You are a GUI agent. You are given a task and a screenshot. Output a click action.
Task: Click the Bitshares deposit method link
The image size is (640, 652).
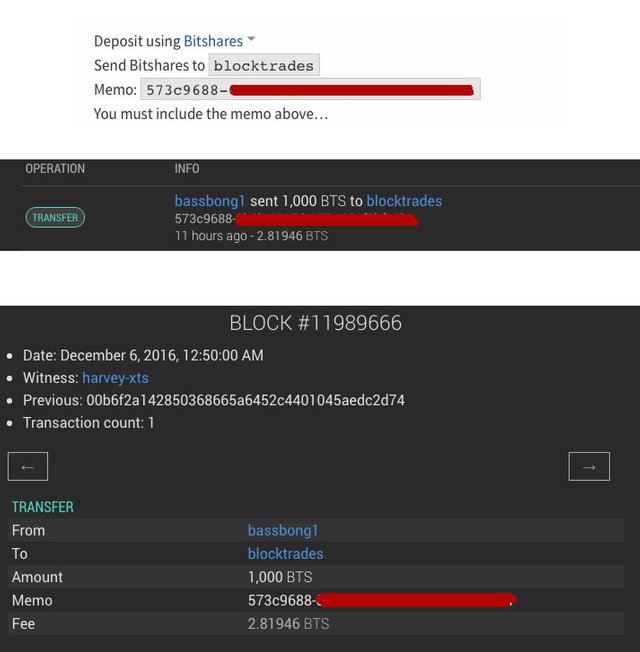click(213, 41)
